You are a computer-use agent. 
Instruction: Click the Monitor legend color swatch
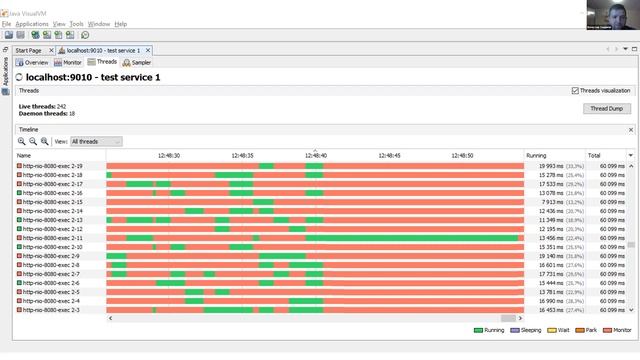[607, 330]
